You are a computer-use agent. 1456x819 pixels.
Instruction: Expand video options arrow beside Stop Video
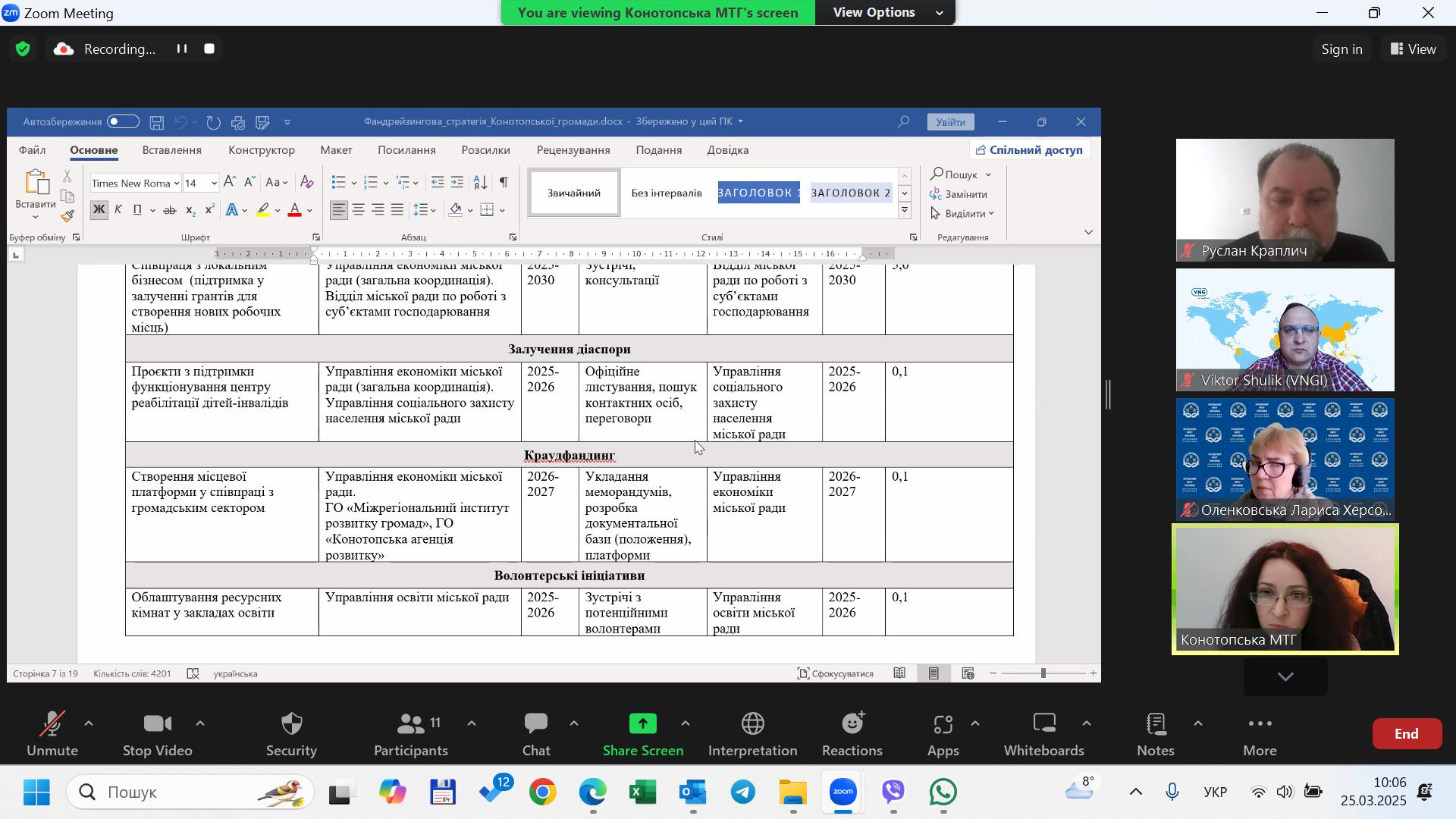coord(200,724)
